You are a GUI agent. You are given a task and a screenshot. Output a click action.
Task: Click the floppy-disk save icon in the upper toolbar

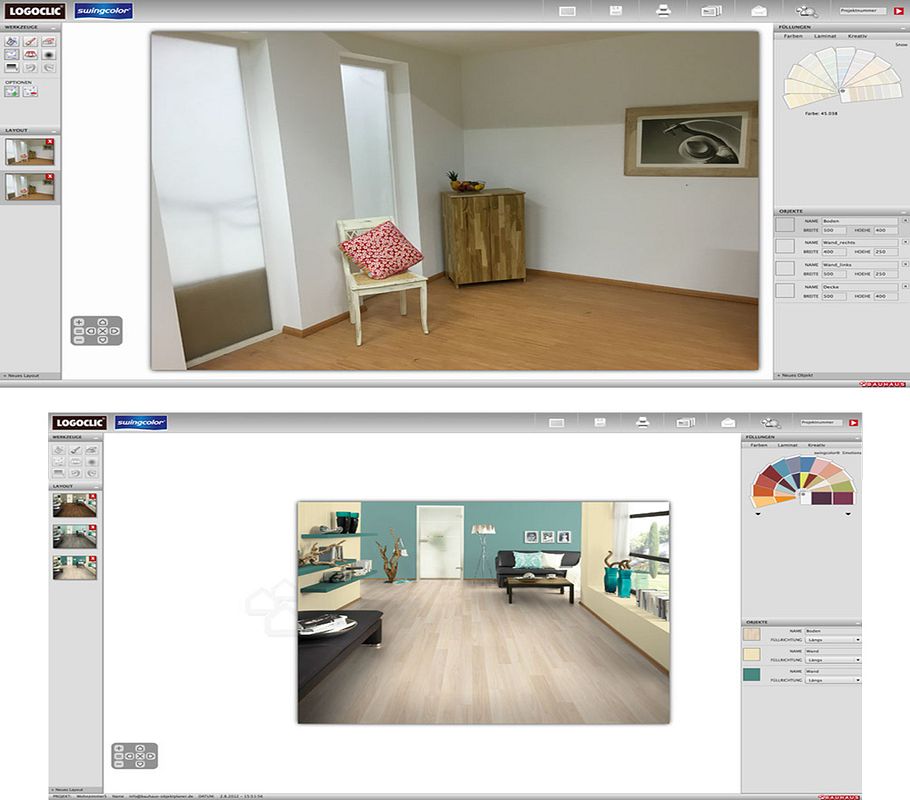(x=616, y=11)
